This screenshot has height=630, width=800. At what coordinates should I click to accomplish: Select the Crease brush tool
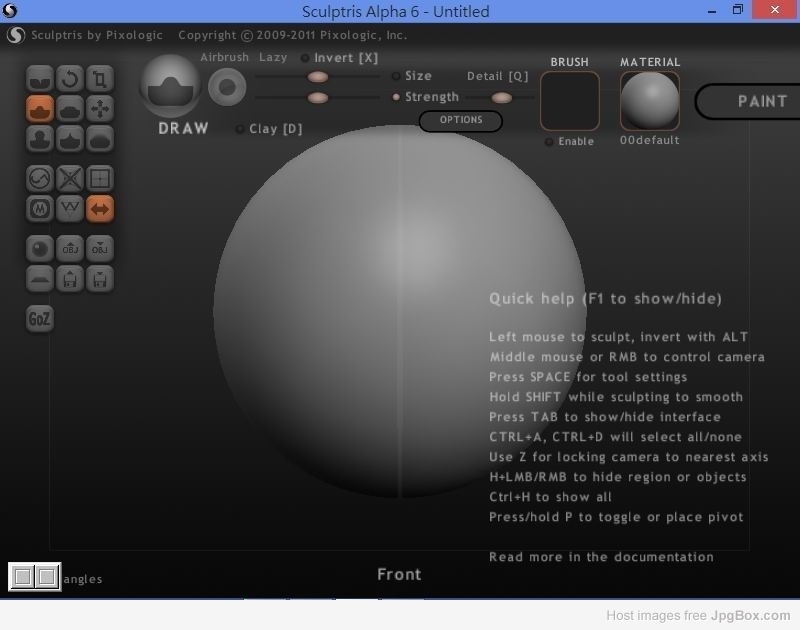[x=40, y=78]
